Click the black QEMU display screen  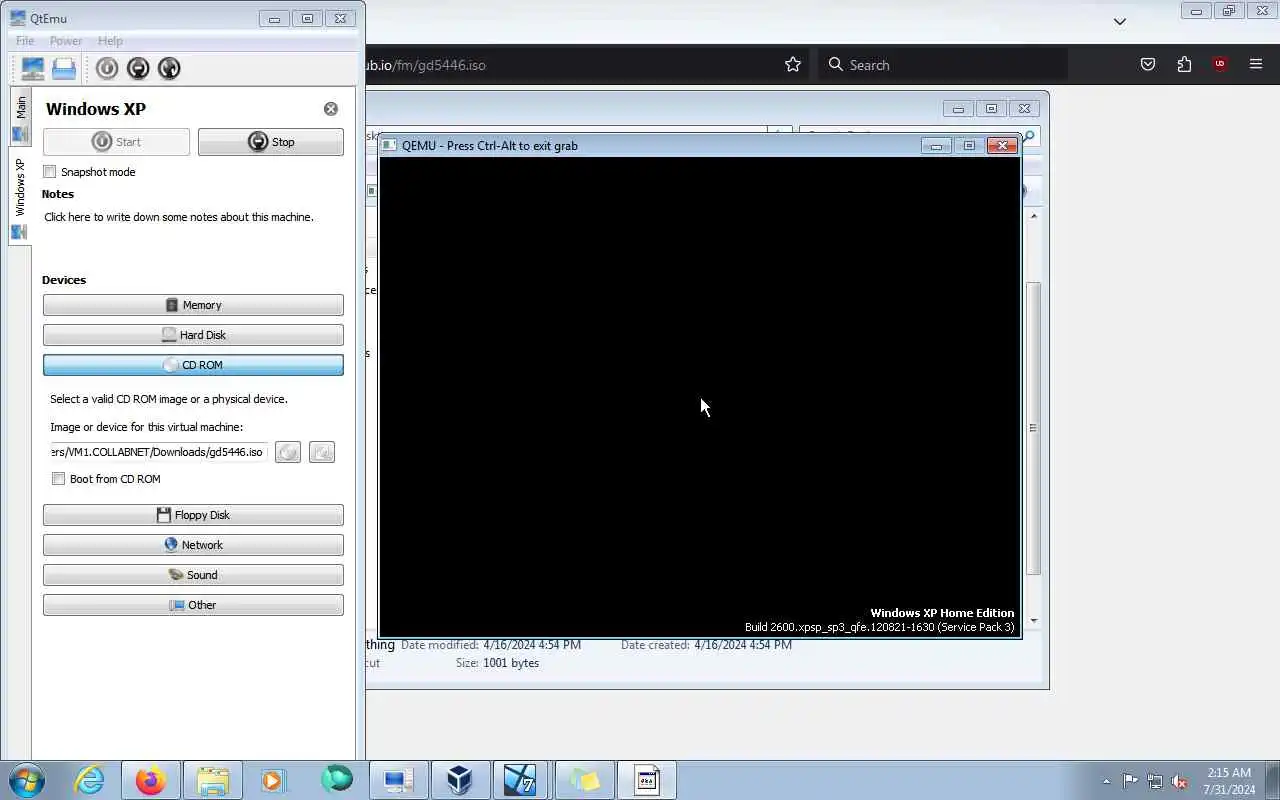(x=700, y=396)
